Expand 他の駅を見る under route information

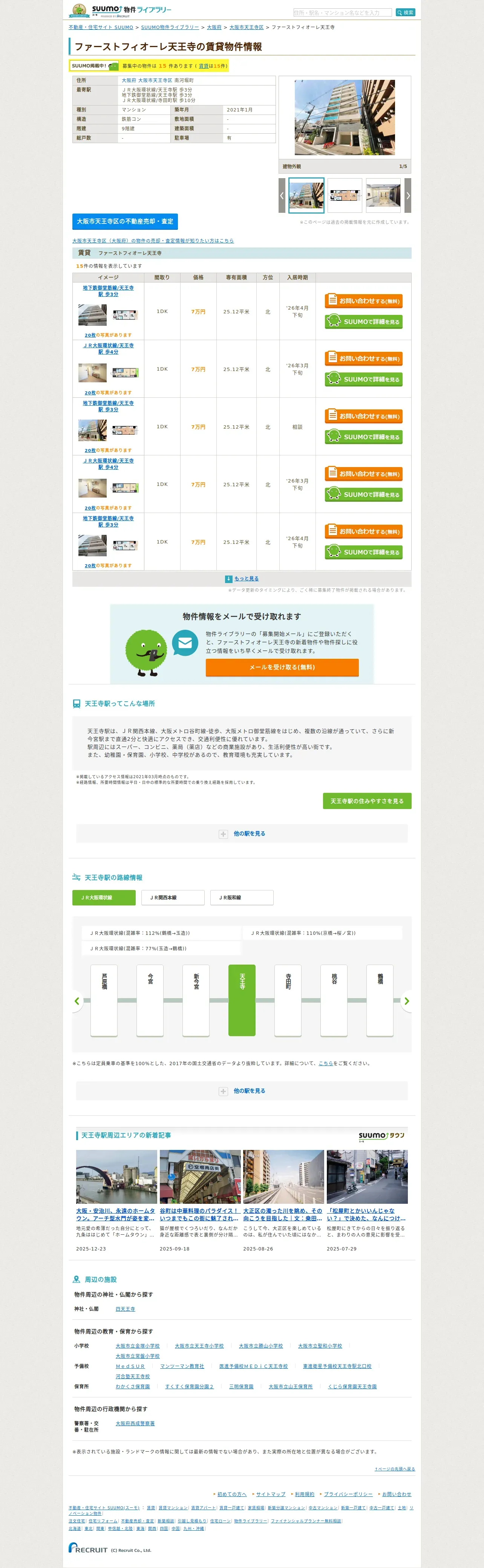[x=242, y=1092]
